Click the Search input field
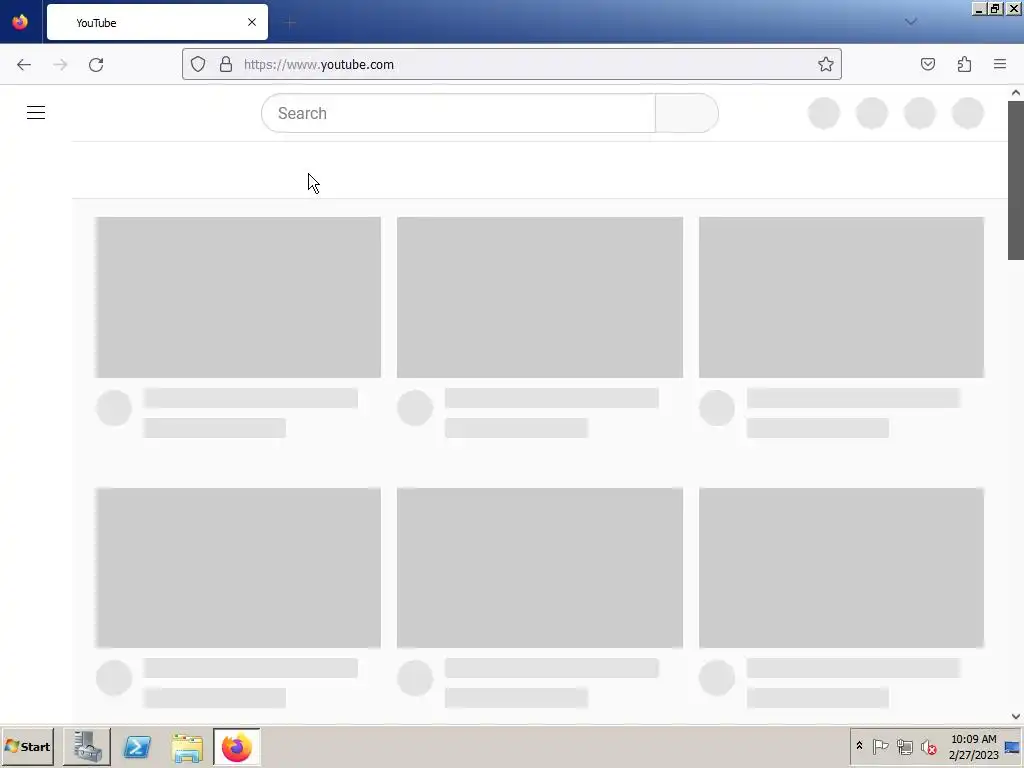 458,113
